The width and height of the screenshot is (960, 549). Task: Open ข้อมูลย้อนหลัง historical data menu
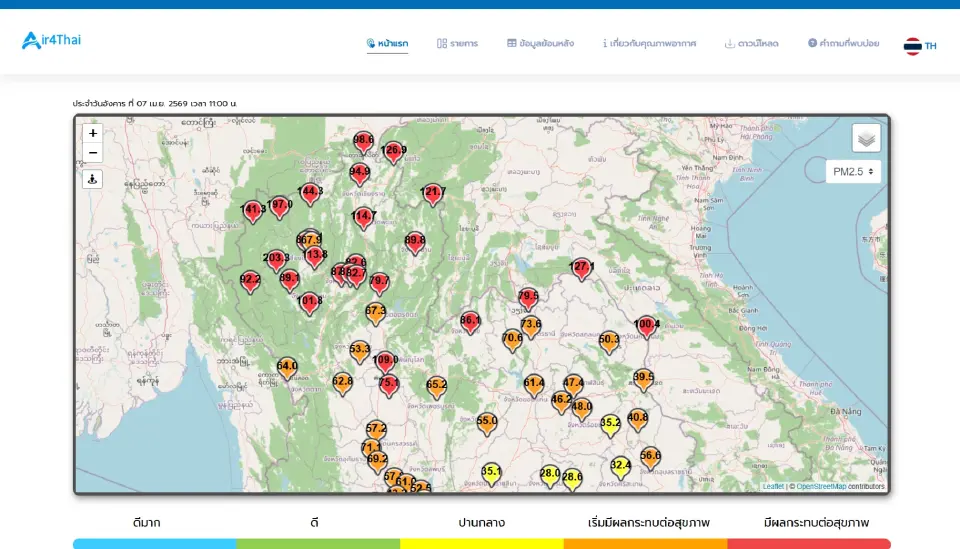click(x=540, y=44)
